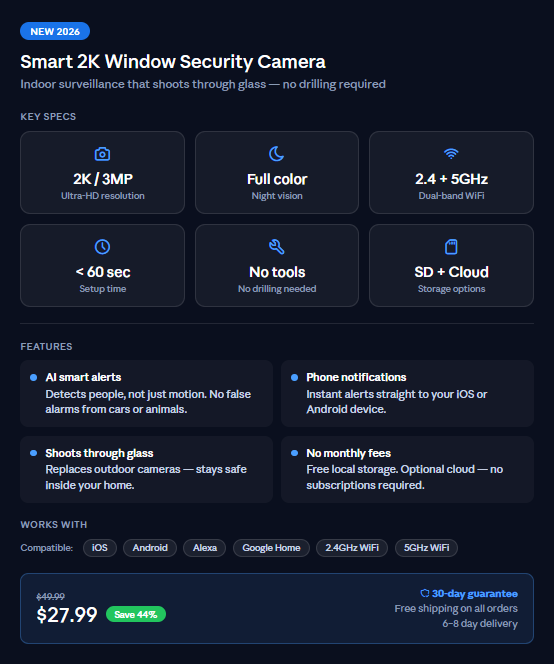
Task: Click the Ultra-HD resolution caption
Action: click(102, 196)
